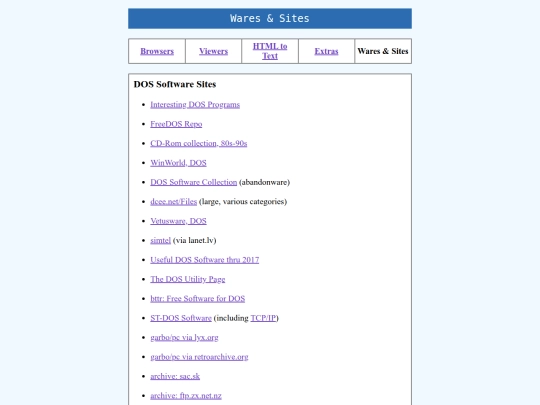
Task: Click the dcee.net/Files link
Action: [x=174, y=201]
